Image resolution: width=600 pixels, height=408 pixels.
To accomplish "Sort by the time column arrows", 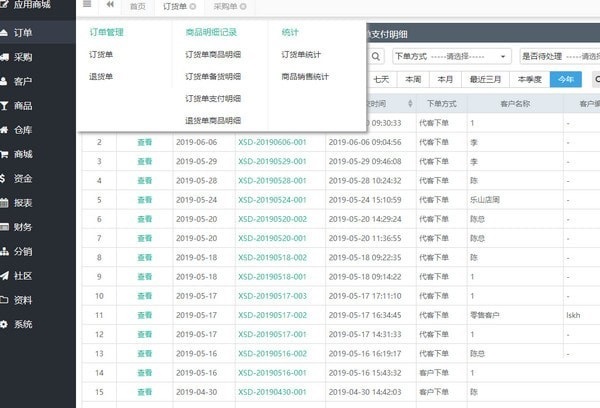I will 410,103.
